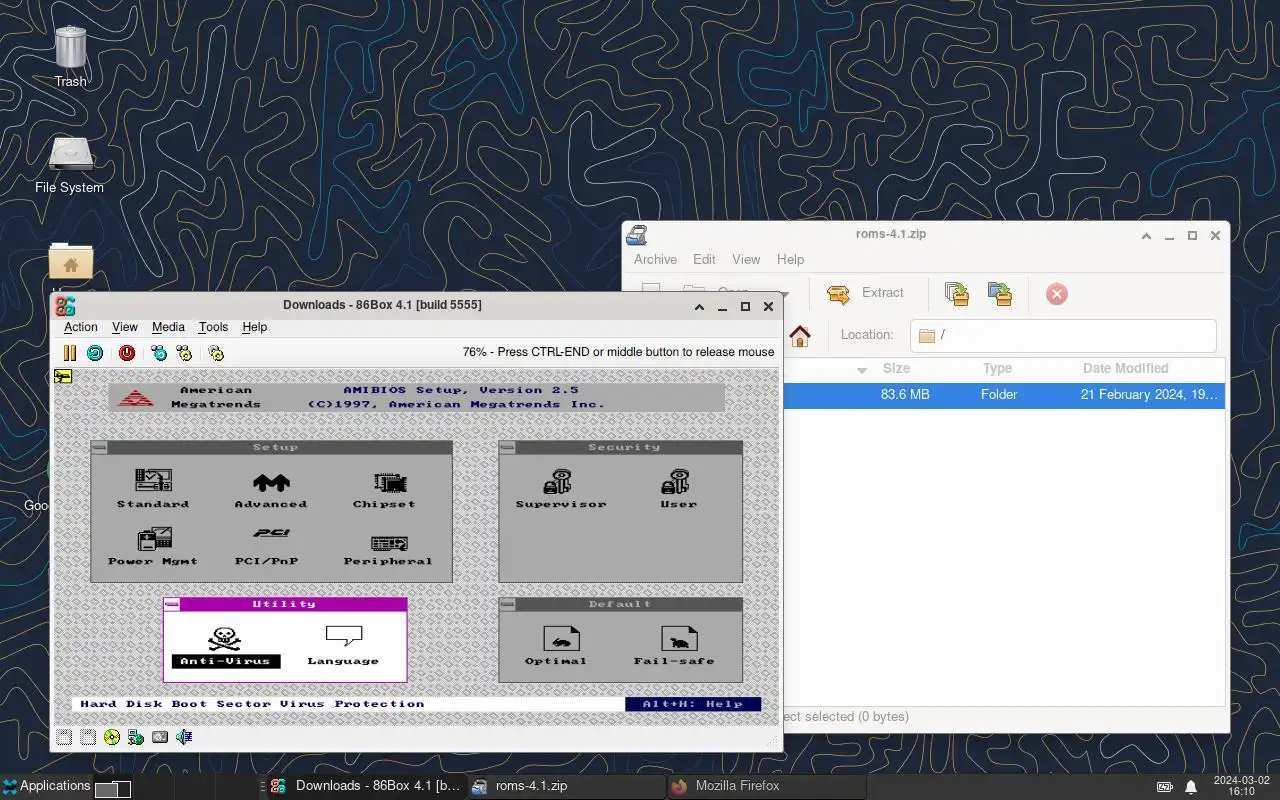Open 86Box settings gear toolbar icon

click(216, 352)
